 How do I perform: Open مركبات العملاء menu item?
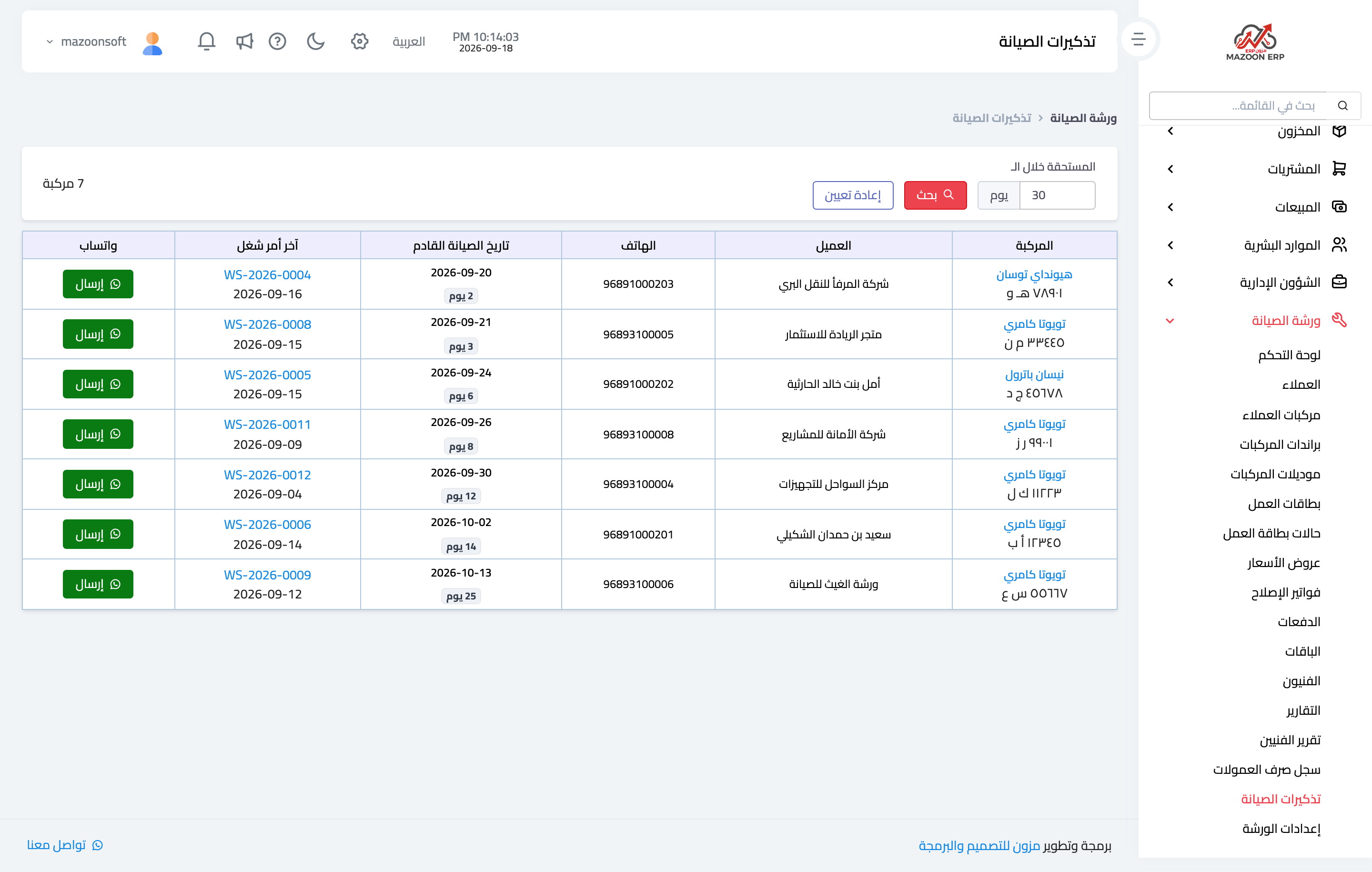[x=1281, y=415]
